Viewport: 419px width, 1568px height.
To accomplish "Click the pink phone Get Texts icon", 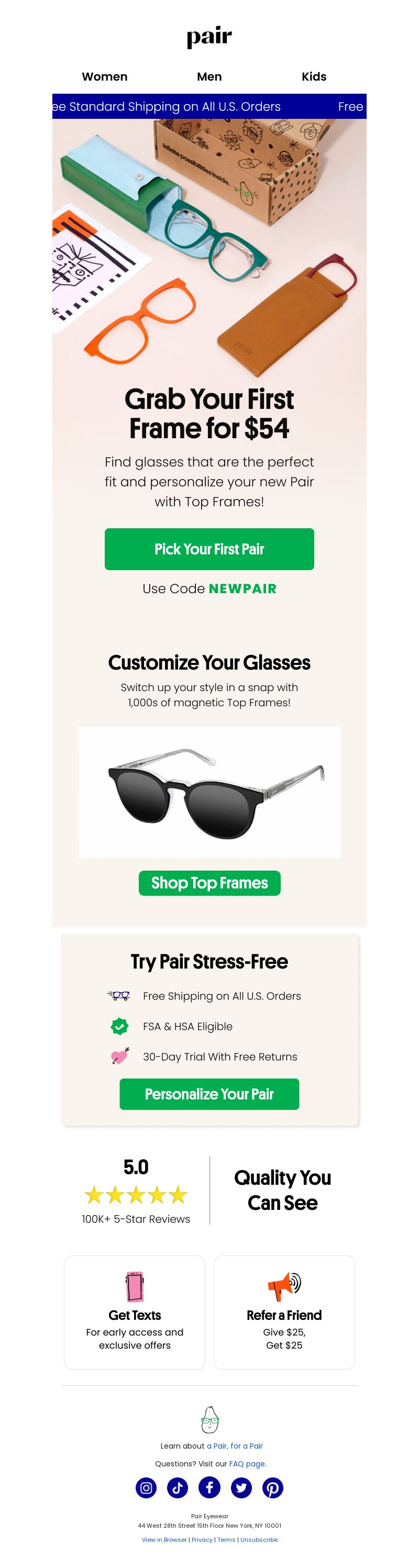I will point(135,1287).
